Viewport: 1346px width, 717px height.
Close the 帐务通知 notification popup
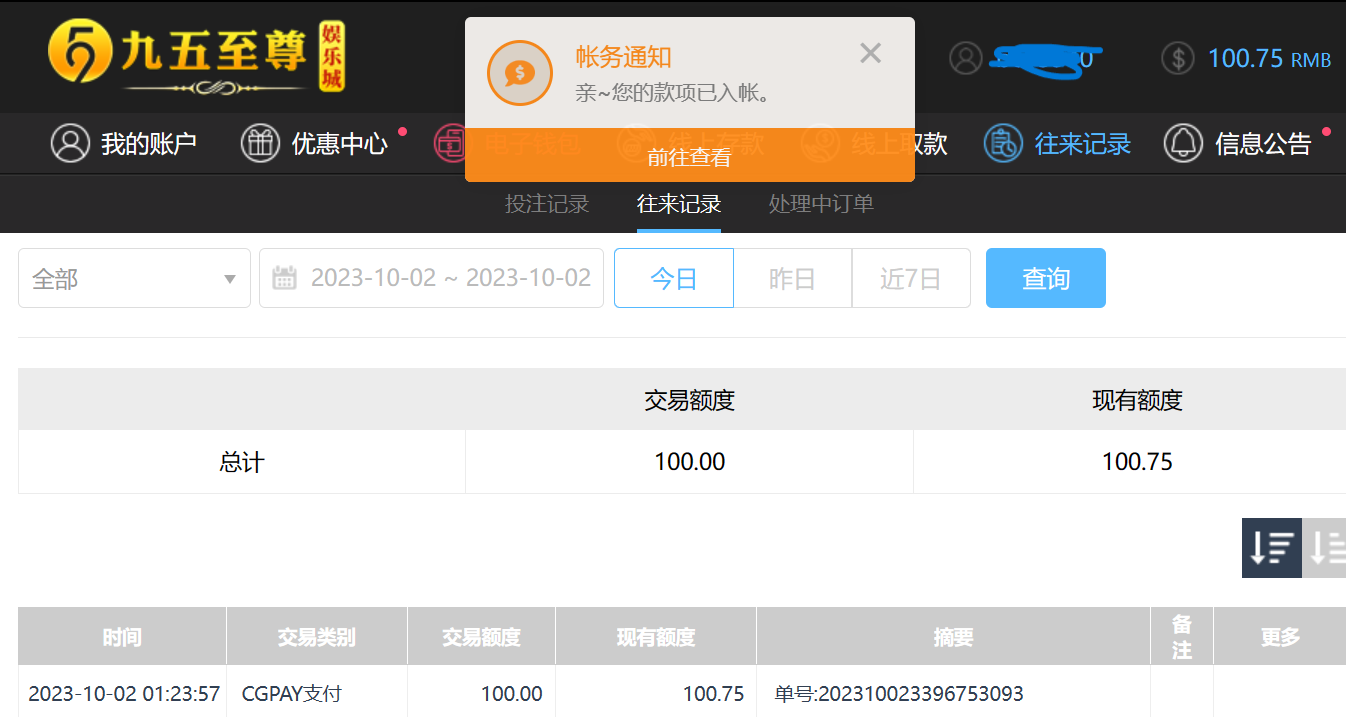(870, 54)
